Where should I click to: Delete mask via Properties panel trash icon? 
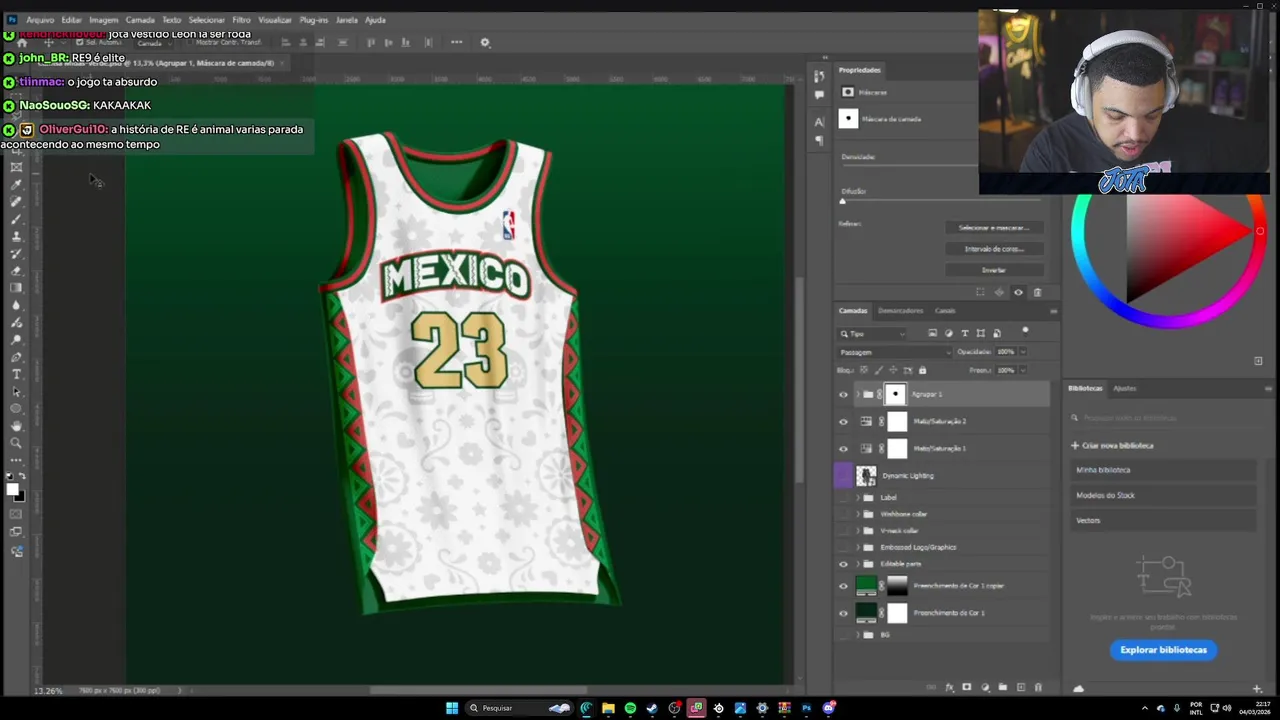click(1037, 292)
